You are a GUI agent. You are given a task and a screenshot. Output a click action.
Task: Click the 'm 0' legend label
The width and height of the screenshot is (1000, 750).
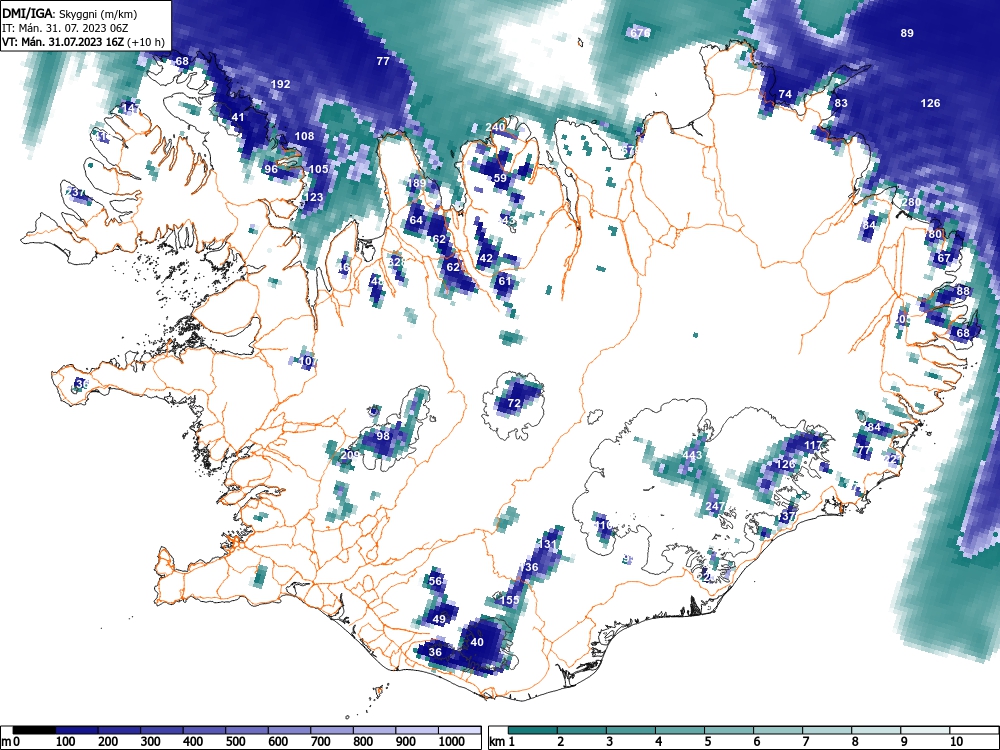(x=11, y=742)
